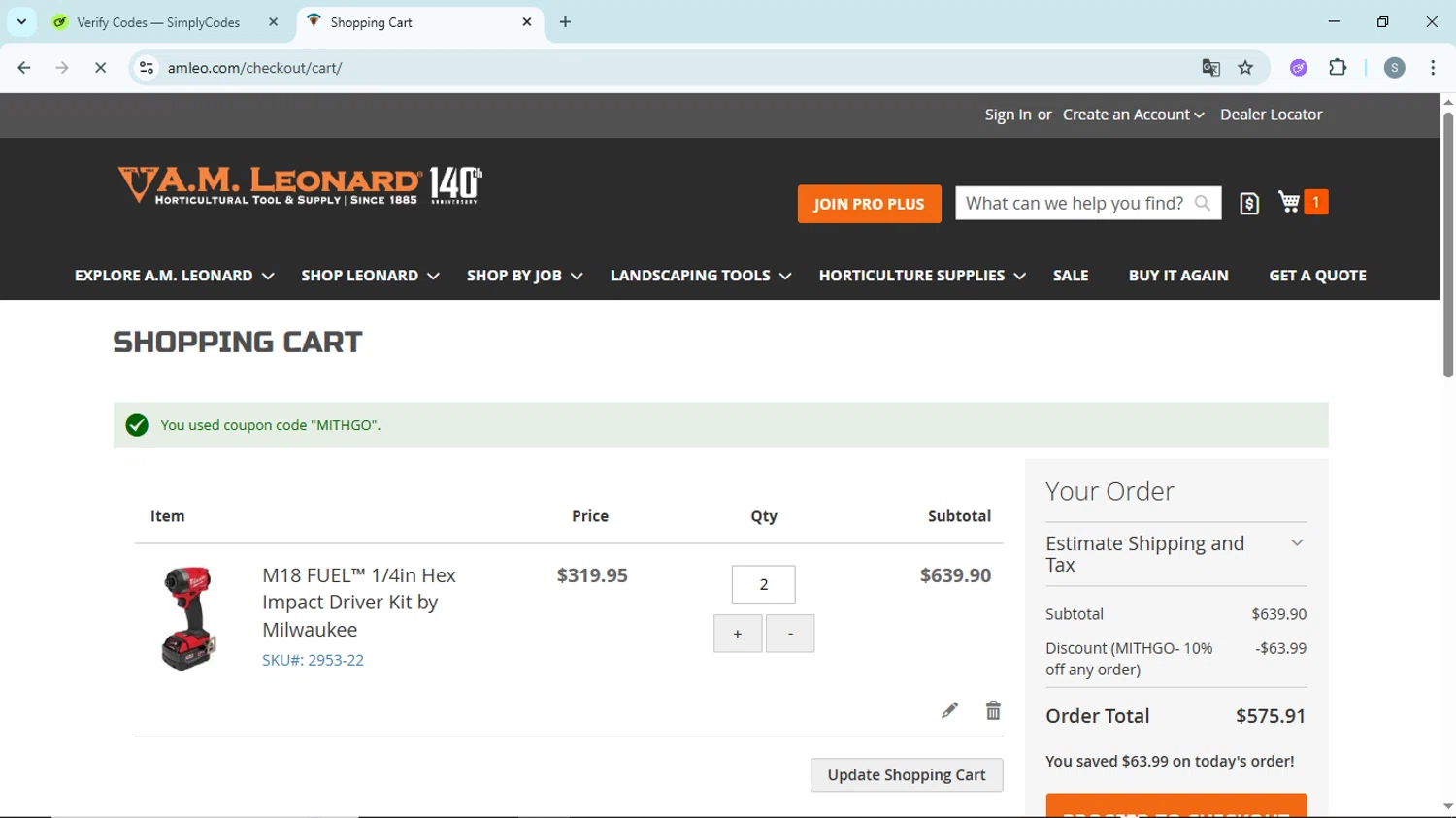This screenshot has width=1456, height=818.
Task: Go back to previous page
Action: (24, 68)
